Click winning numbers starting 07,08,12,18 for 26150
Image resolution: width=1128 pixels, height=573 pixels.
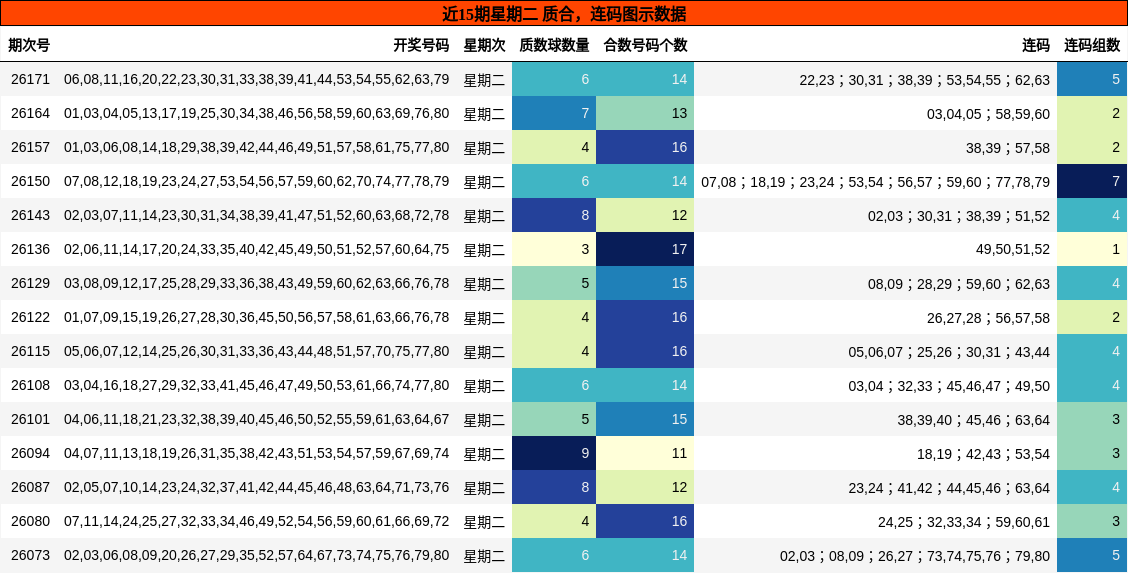(256, 181)
